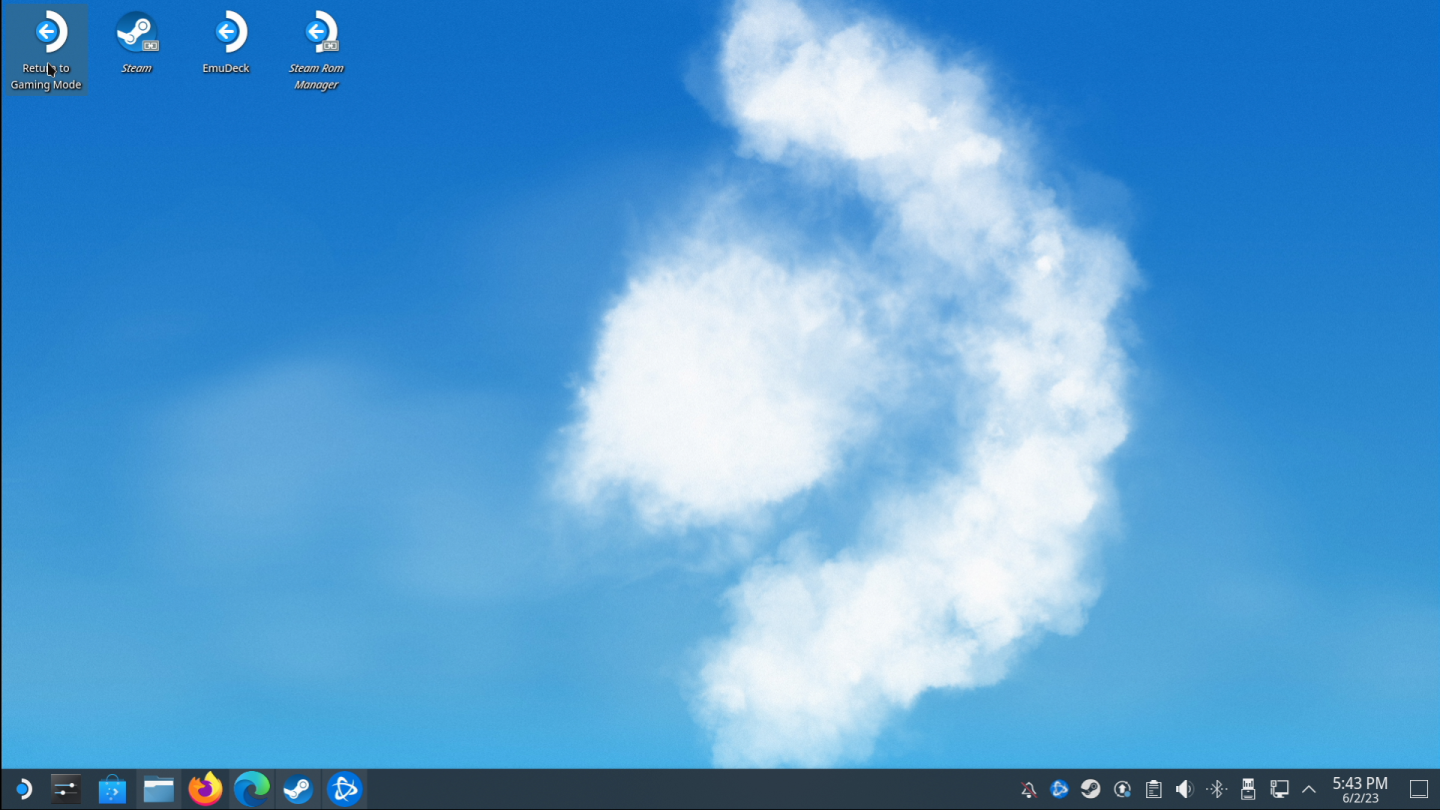The height and width of the screenshot is (810, 1440).
Task: Open the Dolphin file manager in the taskbar
Action: [159, 790]
